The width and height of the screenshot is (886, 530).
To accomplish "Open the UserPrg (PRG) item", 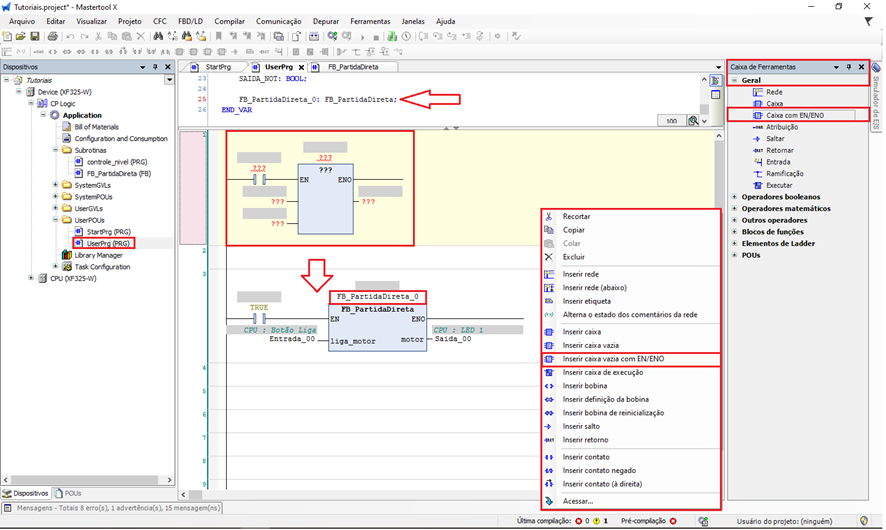I will 108,243.
